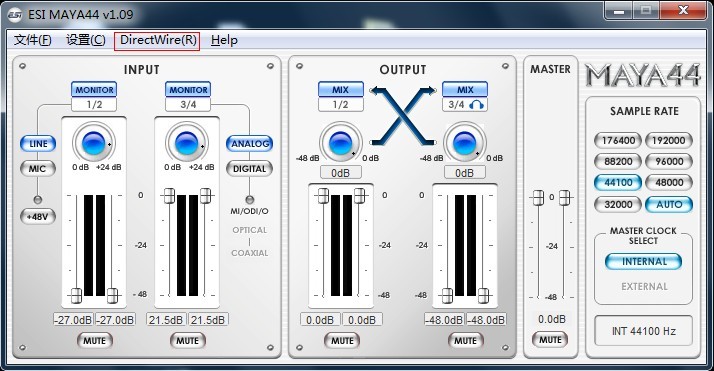Click output 1/2 volume knob
Image resolution: width=714 pixels, height=371 pixels.
341,143
